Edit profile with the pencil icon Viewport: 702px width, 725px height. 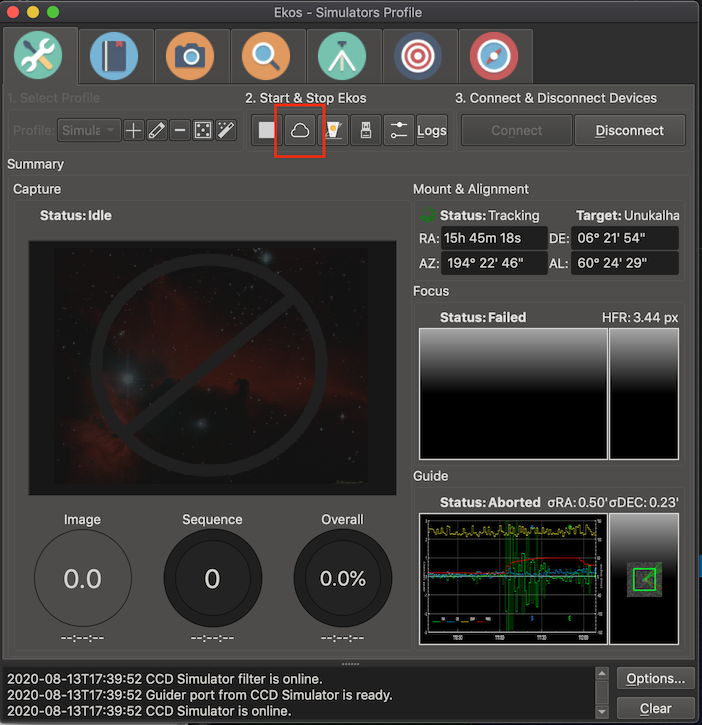pos(157,130)
